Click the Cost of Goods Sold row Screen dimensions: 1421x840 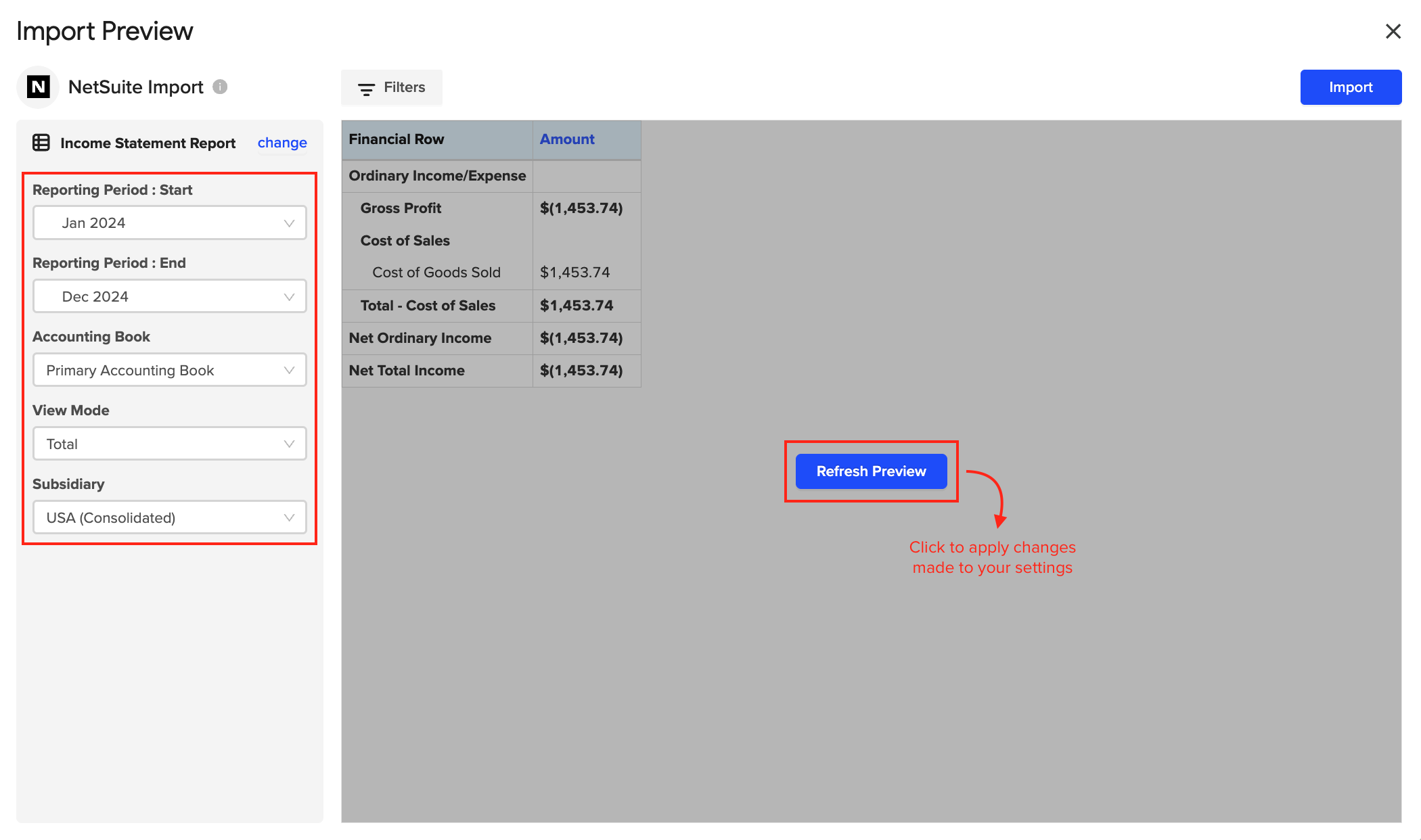click(491, 273)
